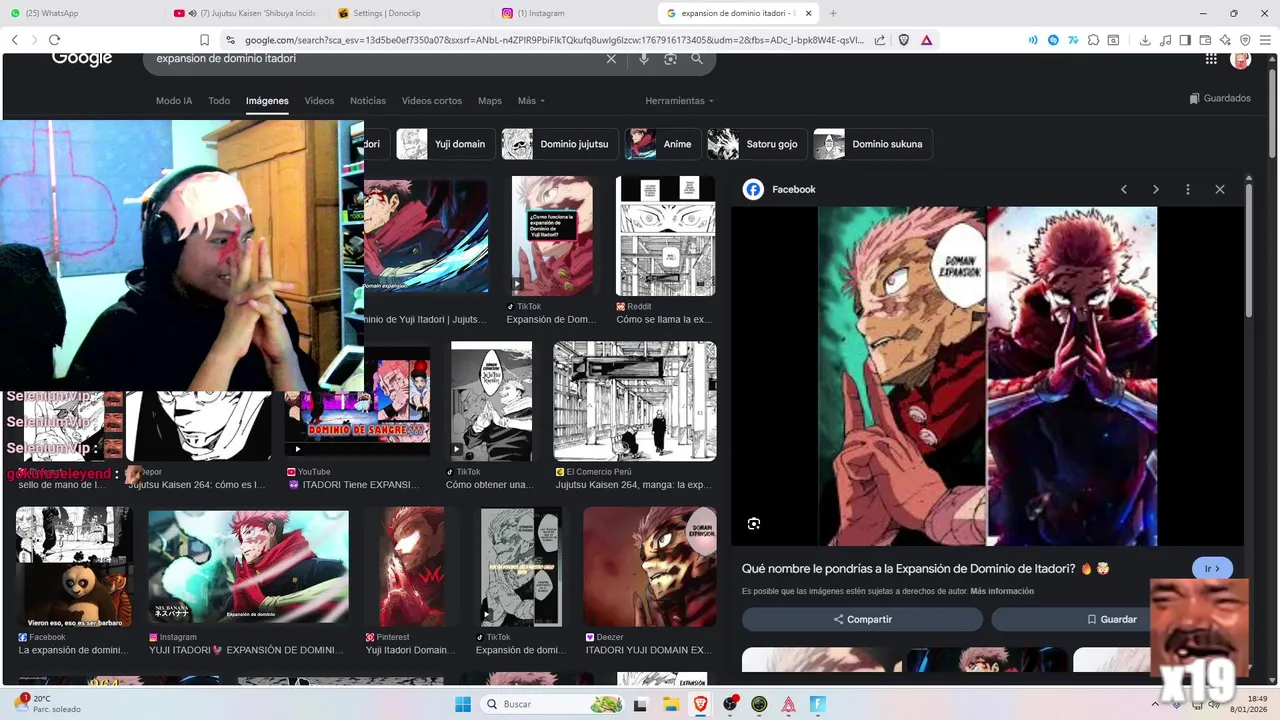Open the extensions puzzle icon
Image resolution: width=1280 pixels, height=720 pixels.
1094,40
